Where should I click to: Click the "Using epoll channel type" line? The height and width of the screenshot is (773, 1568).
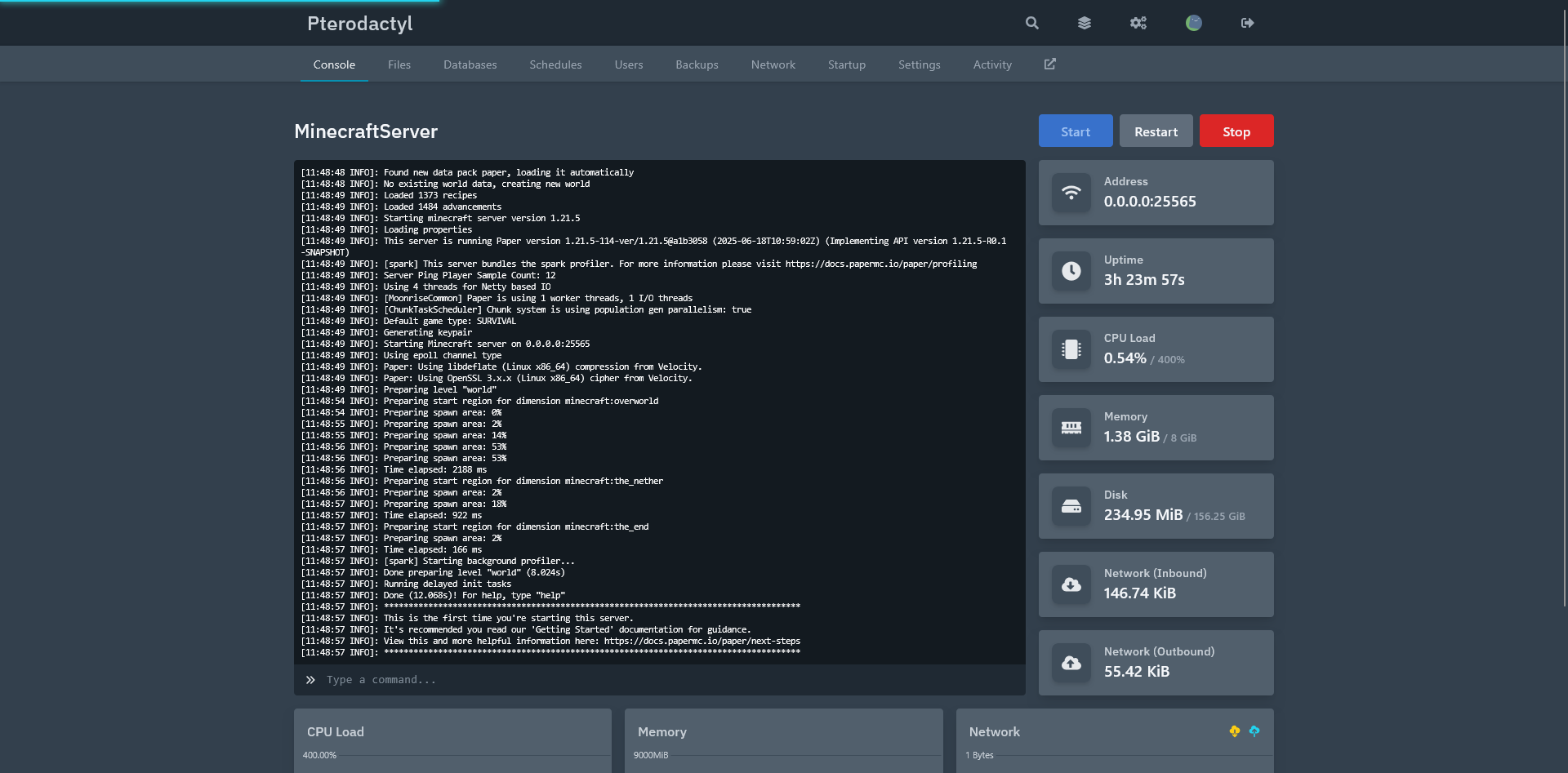pyautogui.click(x=401, y=355)
